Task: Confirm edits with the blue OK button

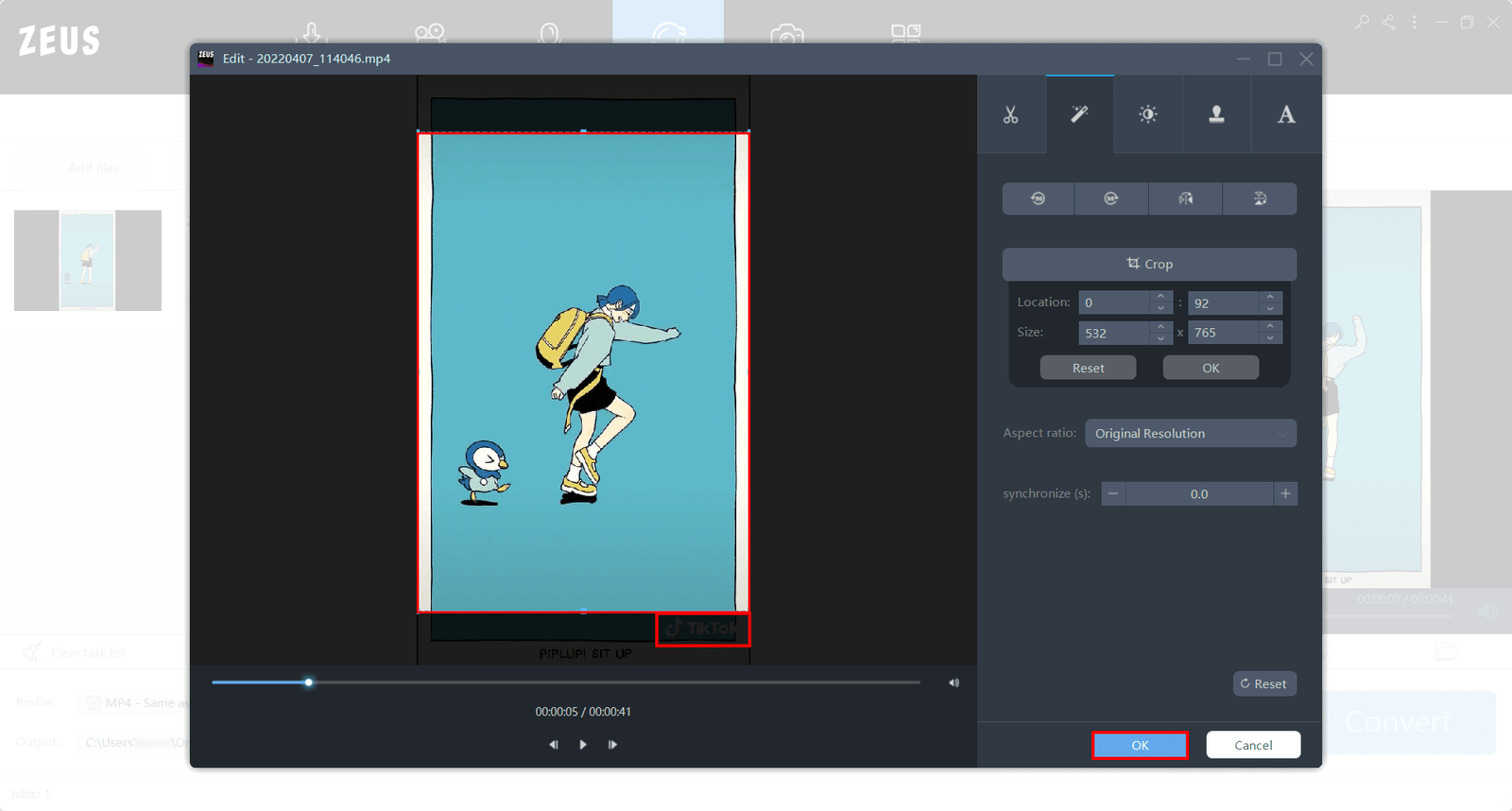Action: pyautogui.click(x=1140, y=745)
